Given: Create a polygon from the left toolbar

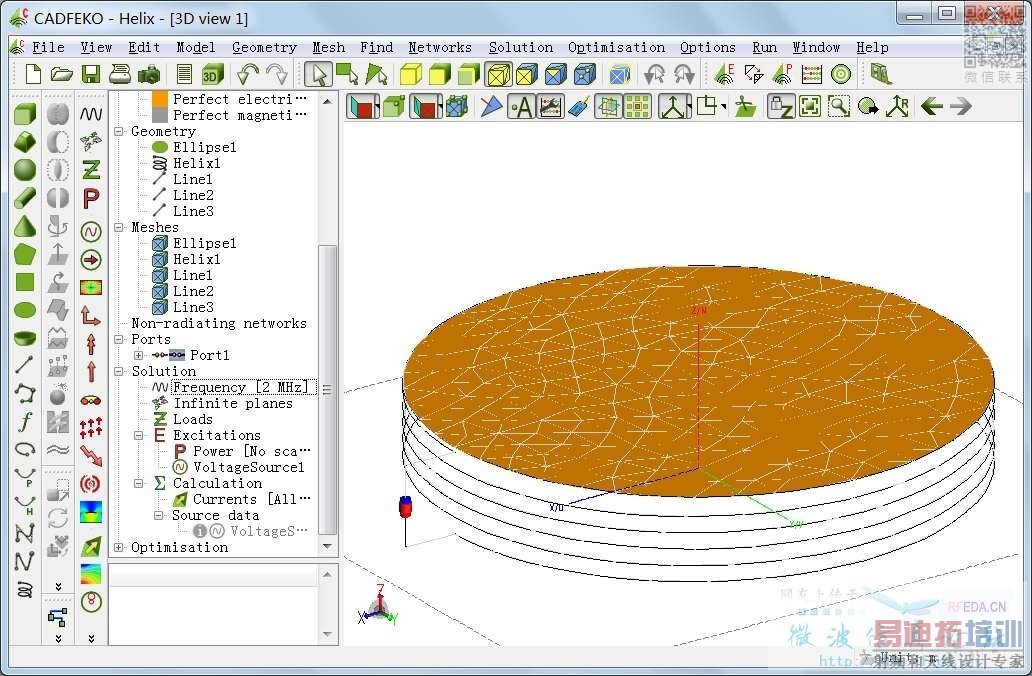Looking at the screenshot, I should click(x=25, y=254).
